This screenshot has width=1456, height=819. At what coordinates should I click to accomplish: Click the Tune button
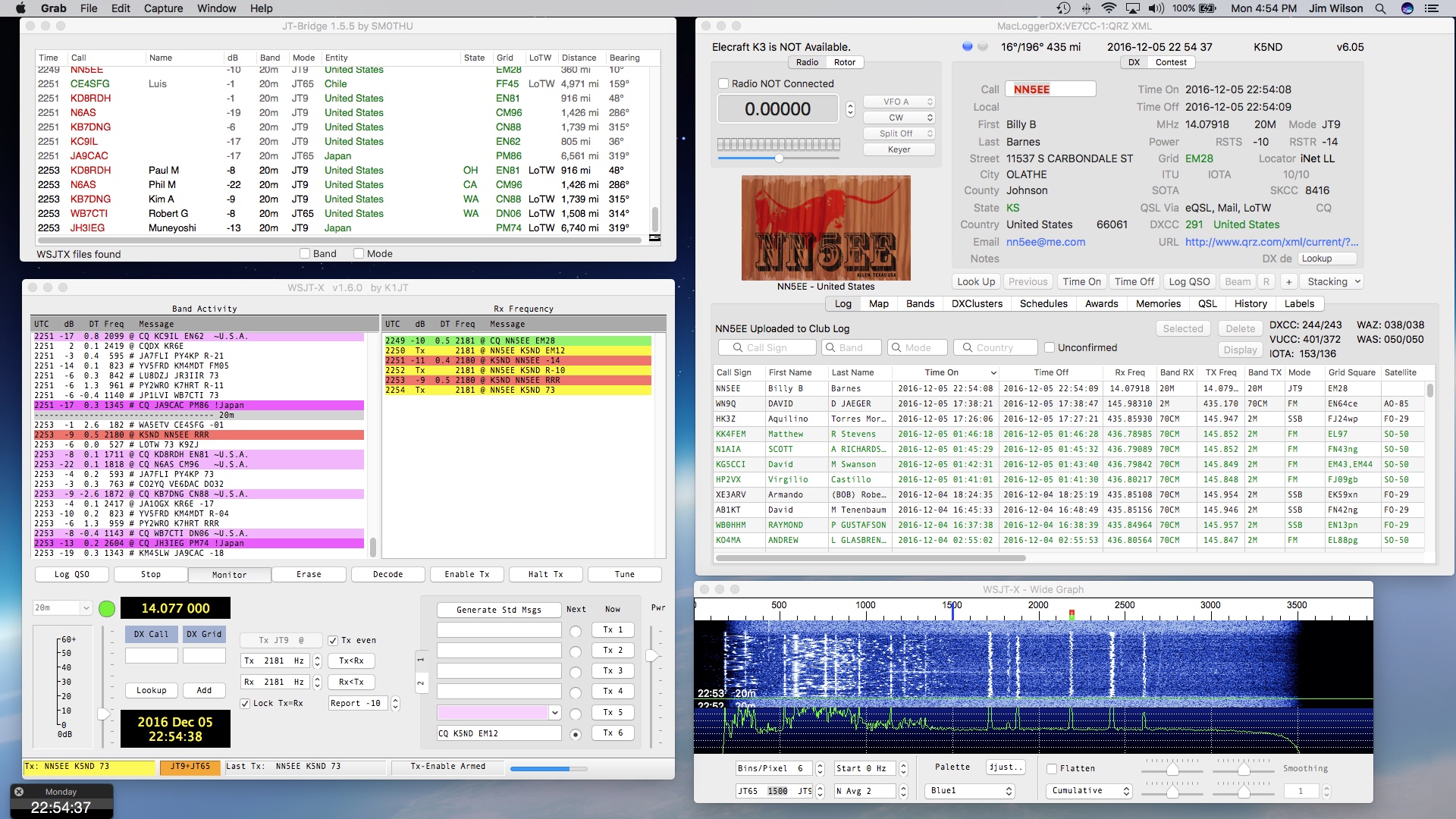pyautogui.click(x=625, y=574)
